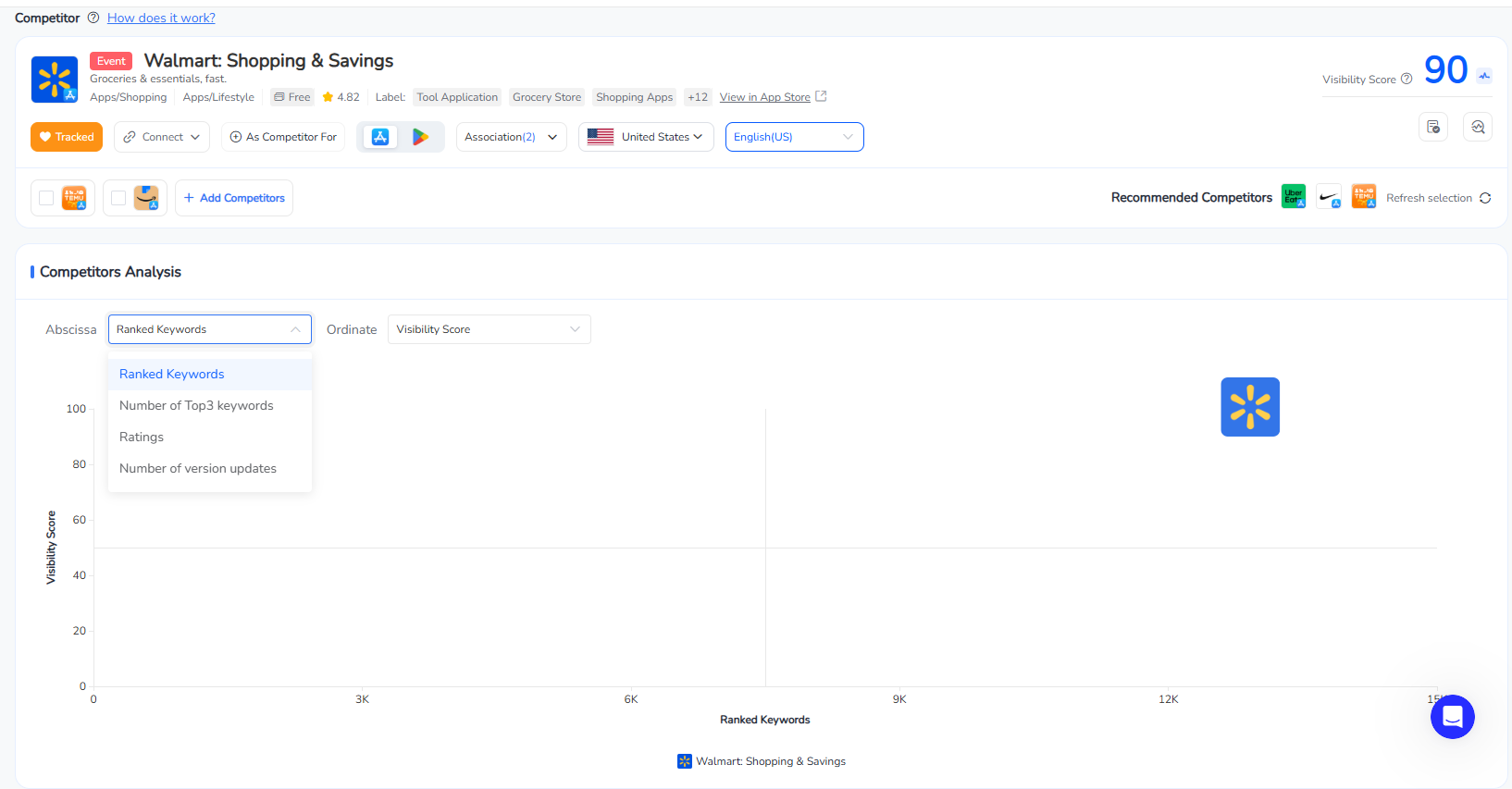Click the Visibility Score trend icon
The image size is (1512, 789).
(1484, 76)
